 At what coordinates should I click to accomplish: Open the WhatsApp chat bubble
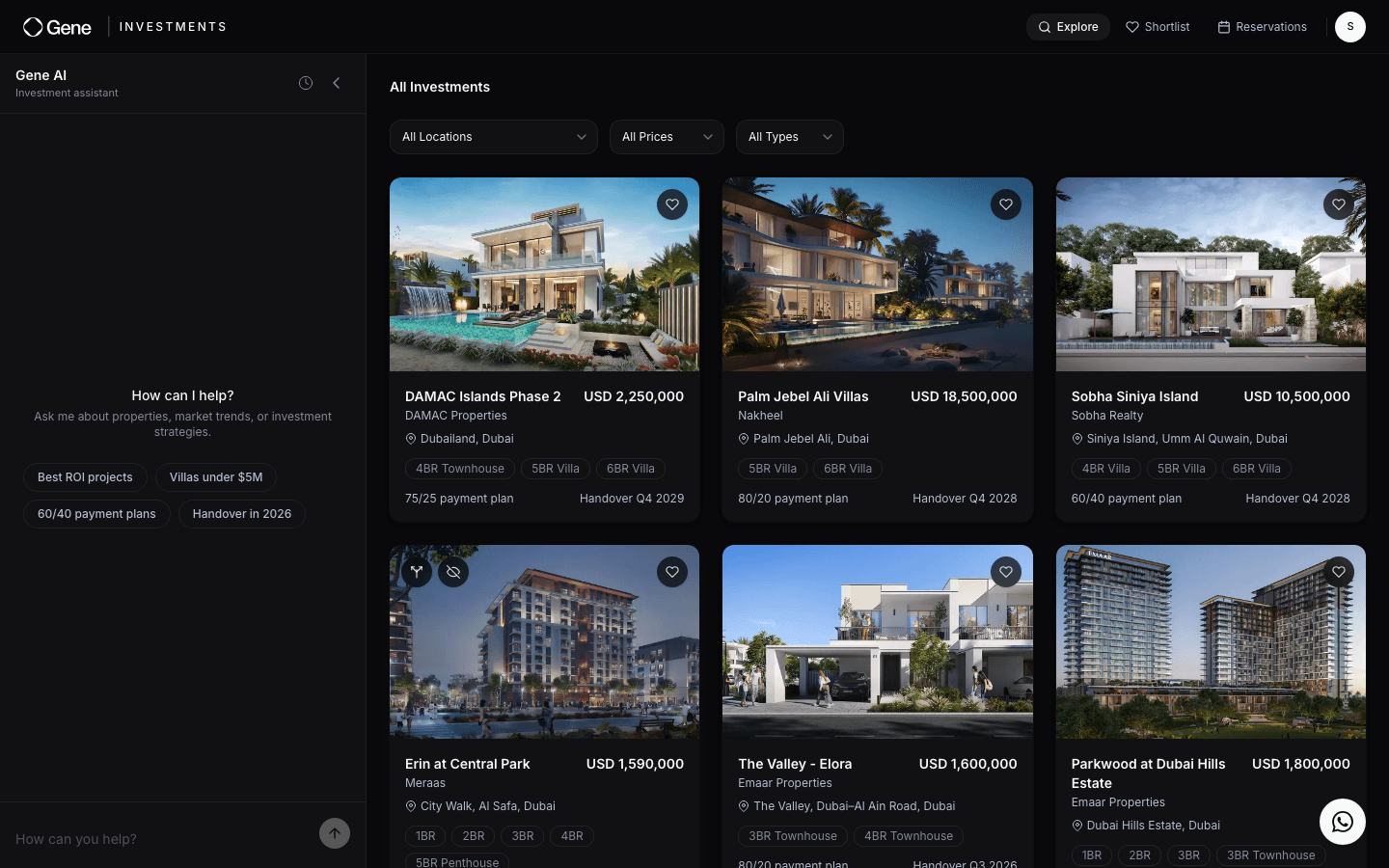1343,822
